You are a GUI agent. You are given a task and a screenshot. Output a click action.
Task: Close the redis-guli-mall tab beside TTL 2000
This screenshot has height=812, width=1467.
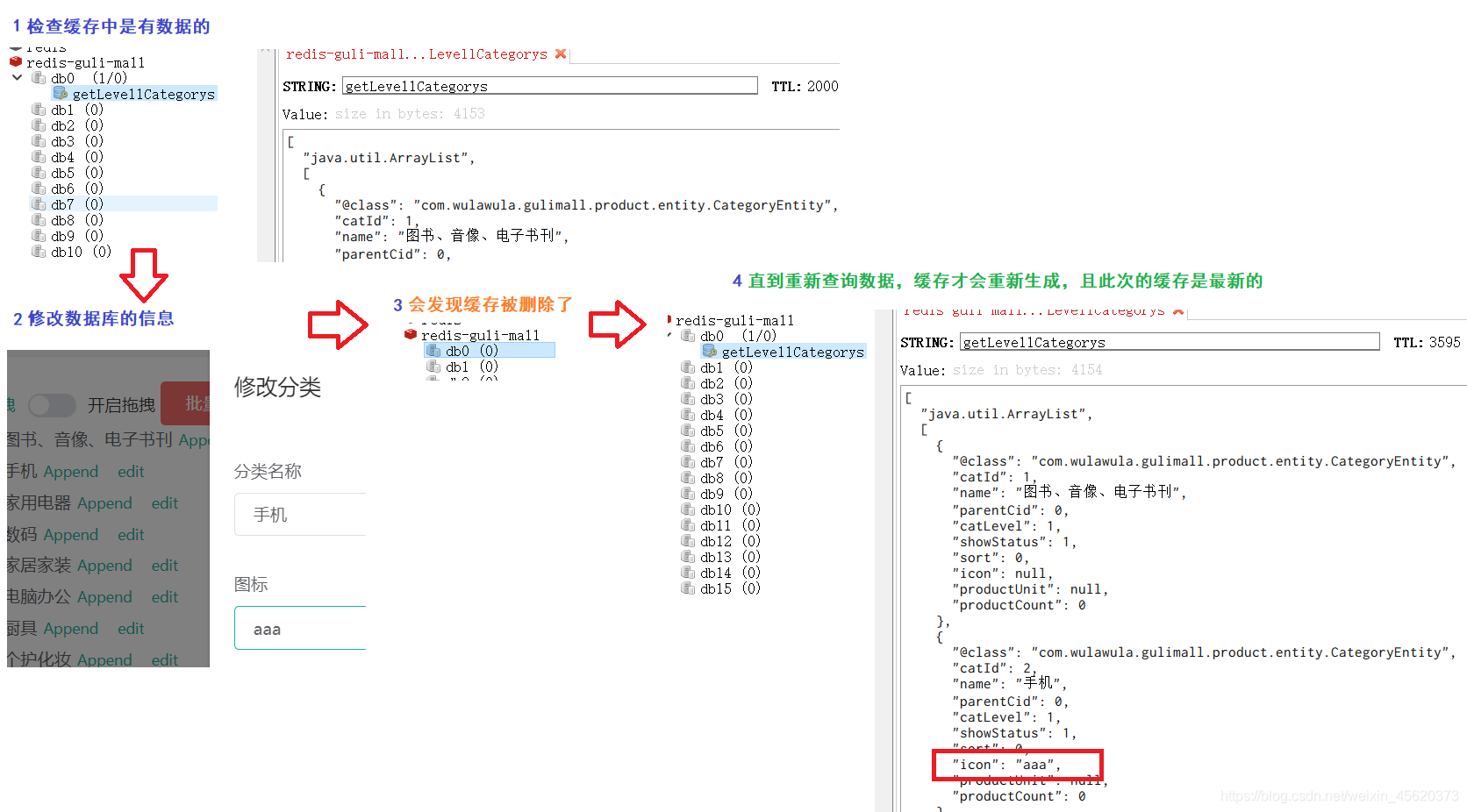tap(561, 53)
